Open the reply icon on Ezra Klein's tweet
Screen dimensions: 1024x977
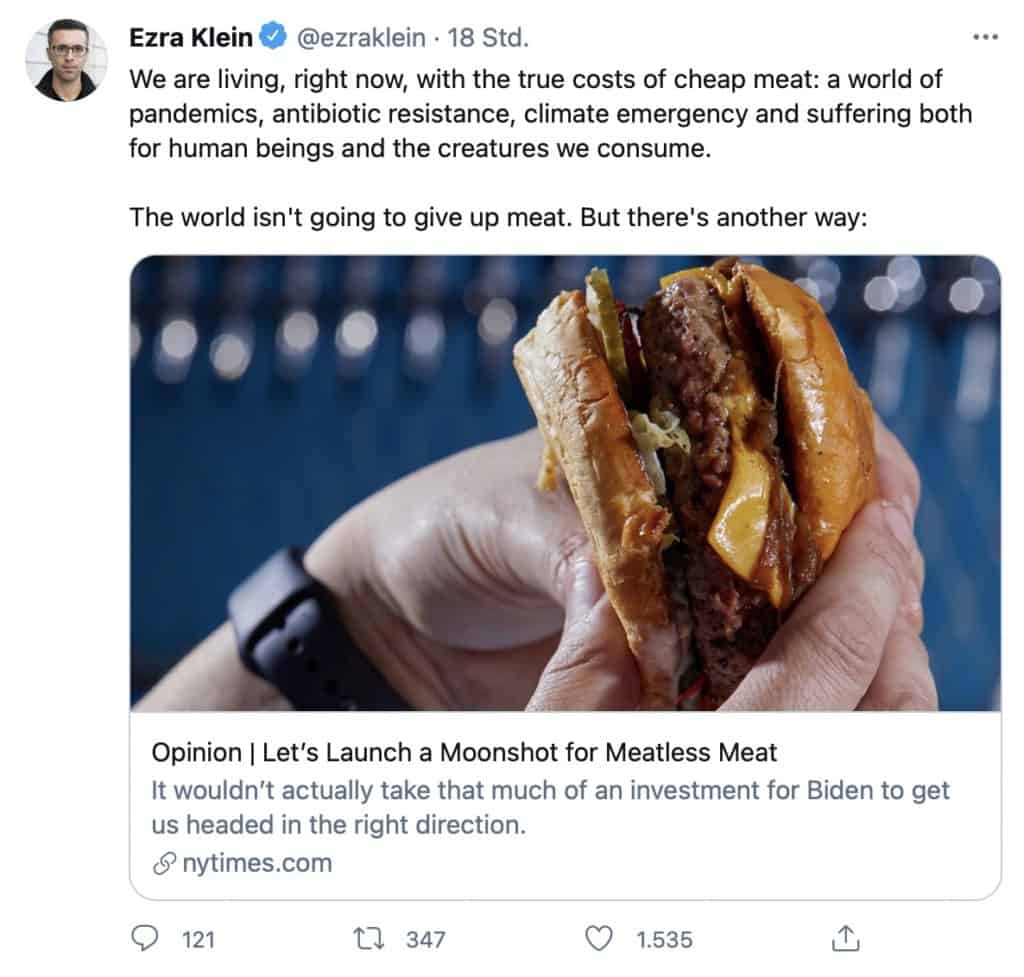tap(146, 938)
